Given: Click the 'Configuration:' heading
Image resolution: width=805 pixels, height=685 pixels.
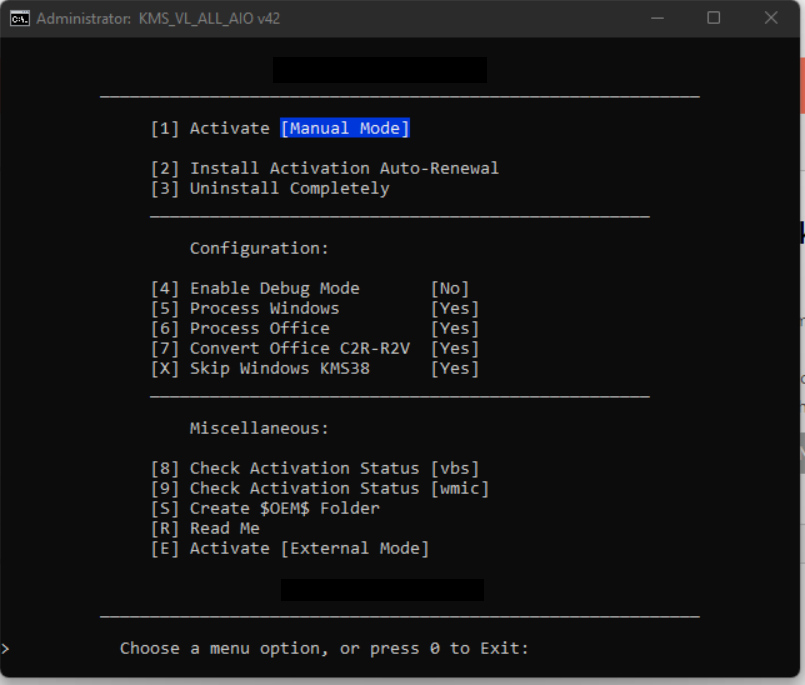Looking at the screenshot, I should 259,249.
